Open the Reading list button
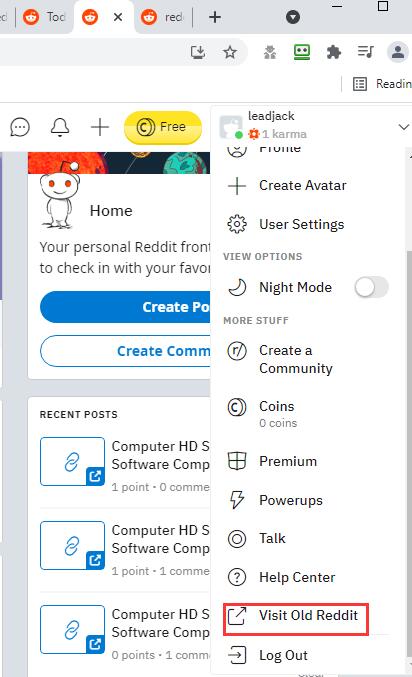 [382, 83]
